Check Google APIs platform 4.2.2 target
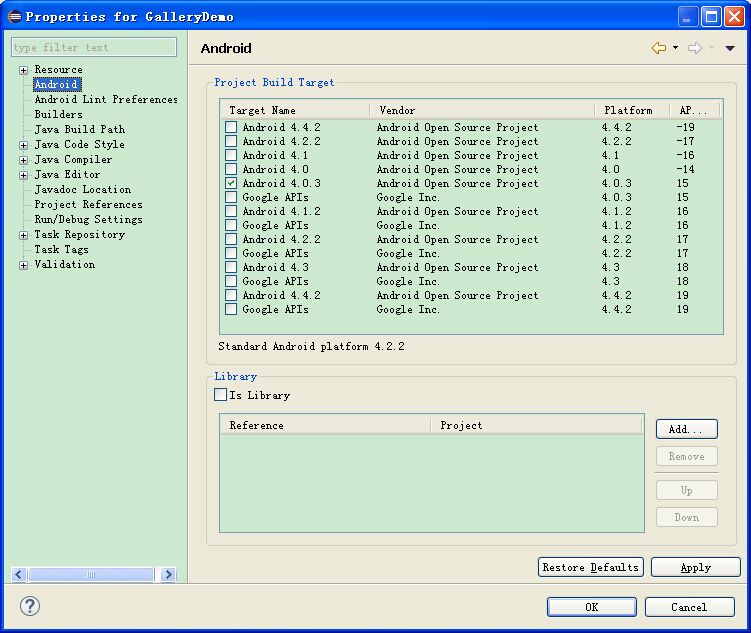 tap(231, 253)
